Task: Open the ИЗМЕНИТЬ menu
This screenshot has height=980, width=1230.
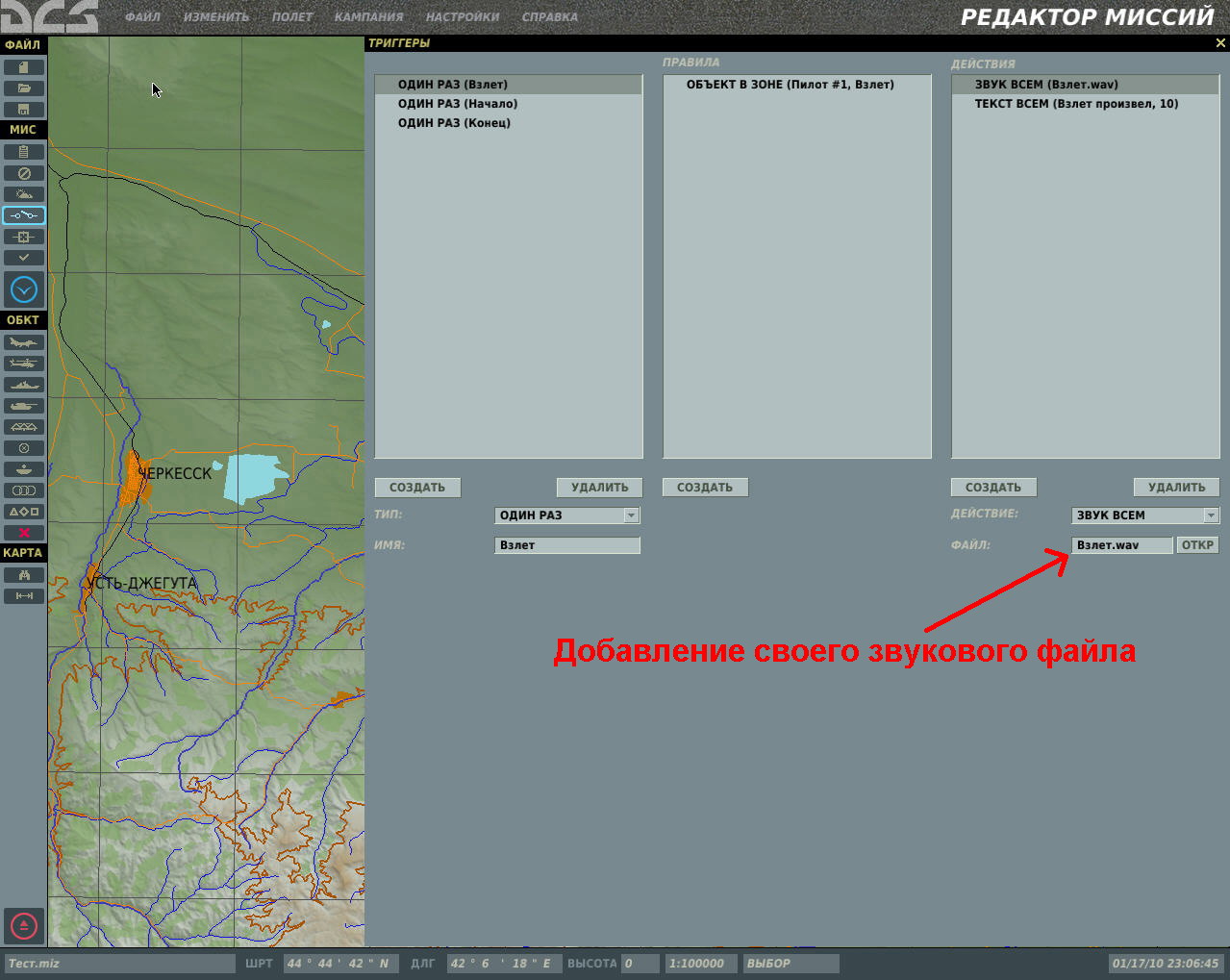Action: point(216,17)
